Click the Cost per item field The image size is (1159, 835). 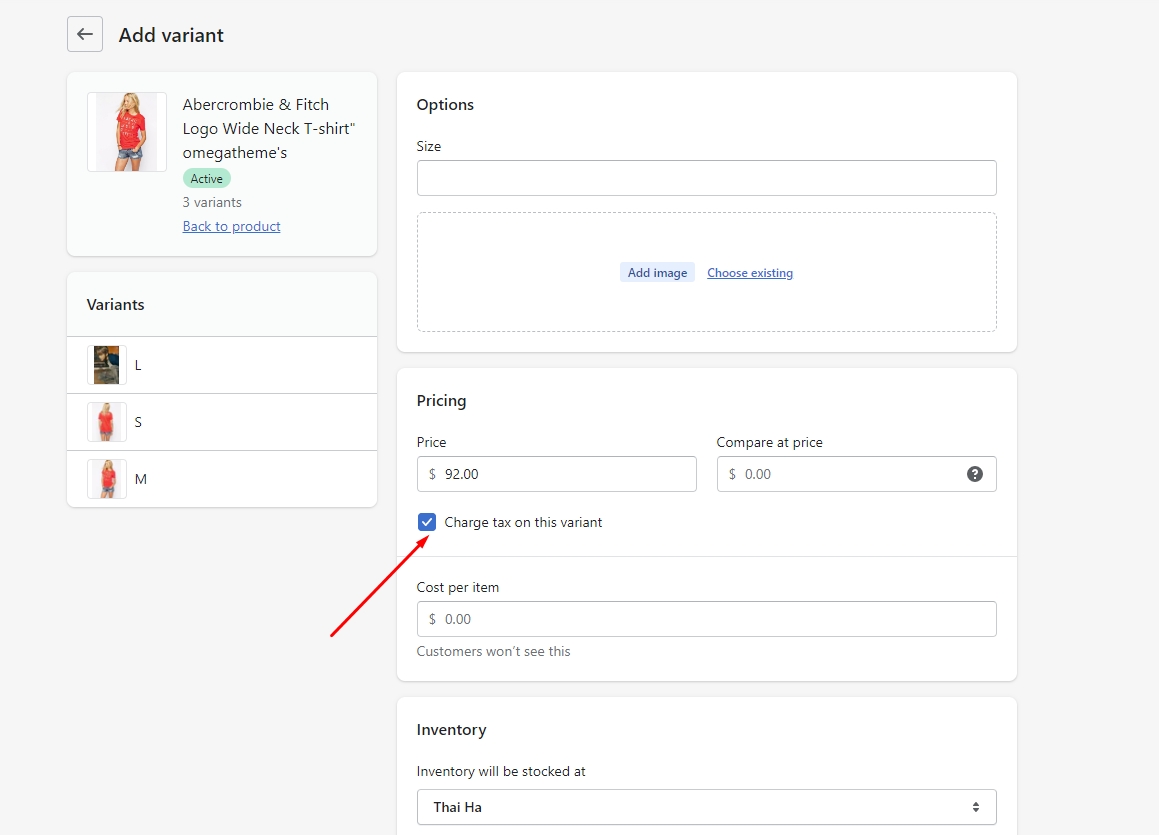[706, 619]
